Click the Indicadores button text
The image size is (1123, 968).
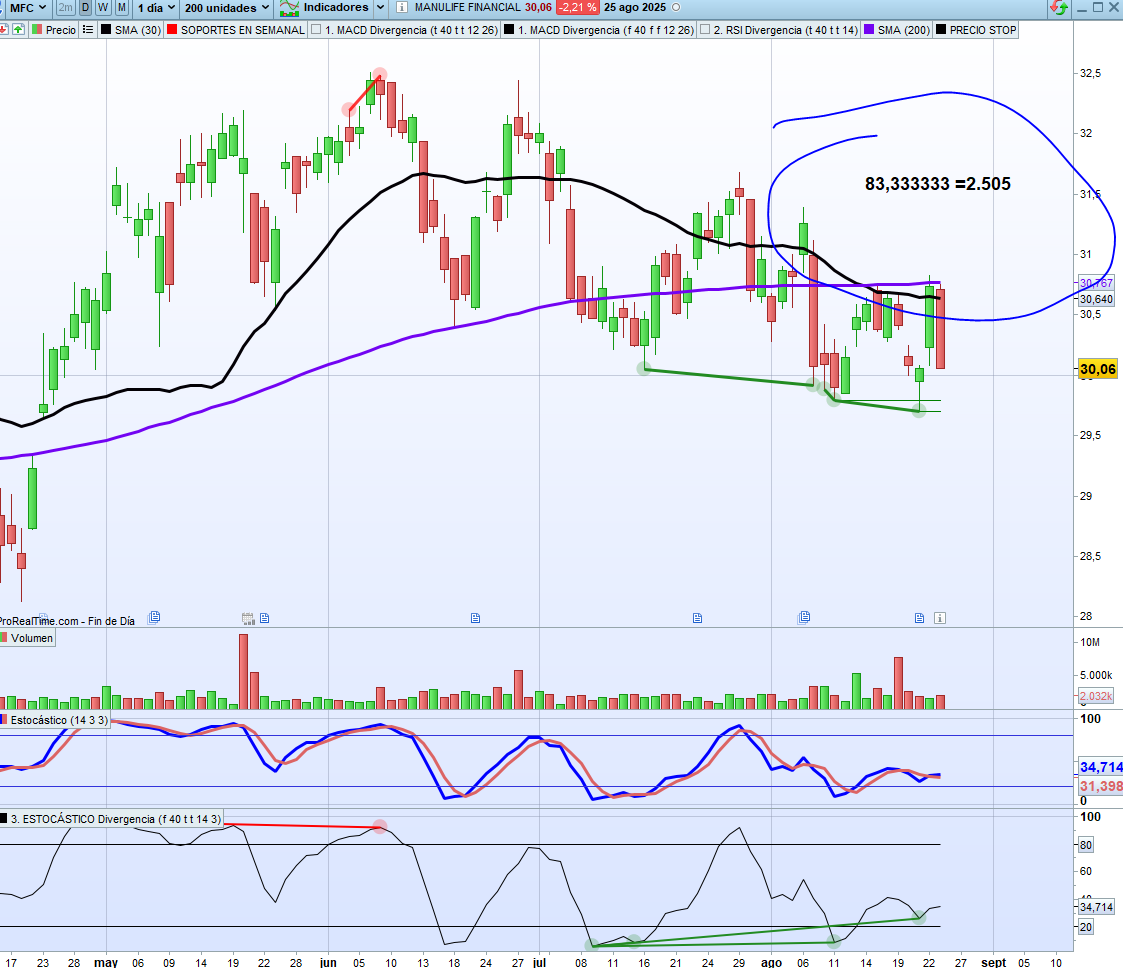(x=336, y=8)
